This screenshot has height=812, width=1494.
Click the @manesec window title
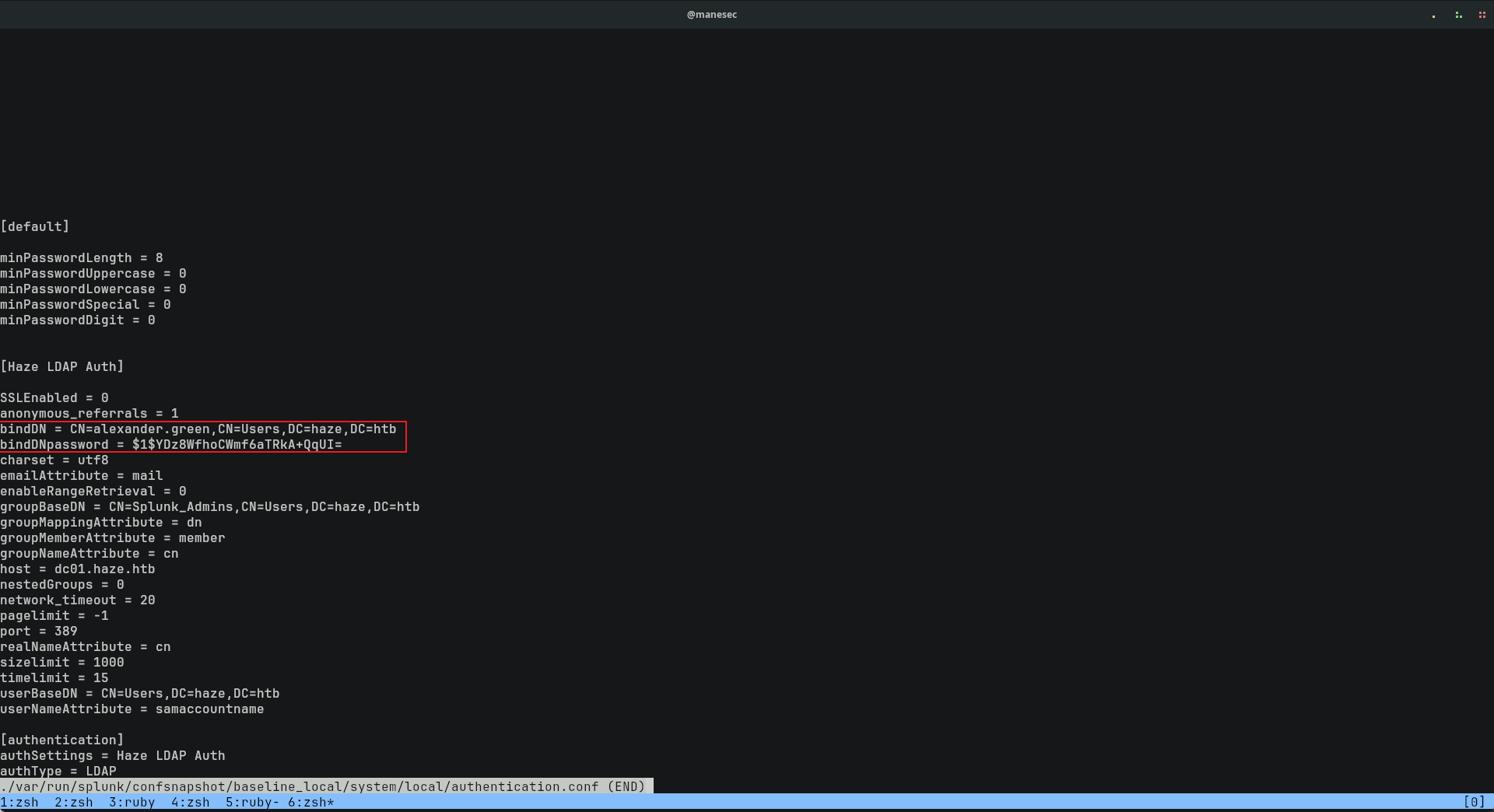tap(711, 15)
